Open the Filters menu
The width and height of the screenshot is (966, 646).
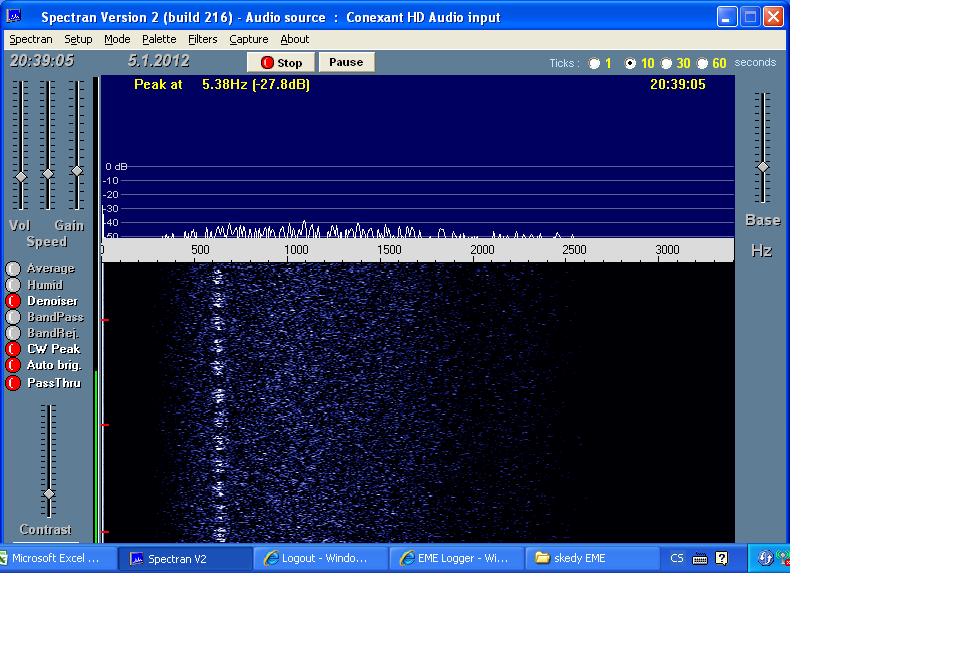(x=203, y=39)
